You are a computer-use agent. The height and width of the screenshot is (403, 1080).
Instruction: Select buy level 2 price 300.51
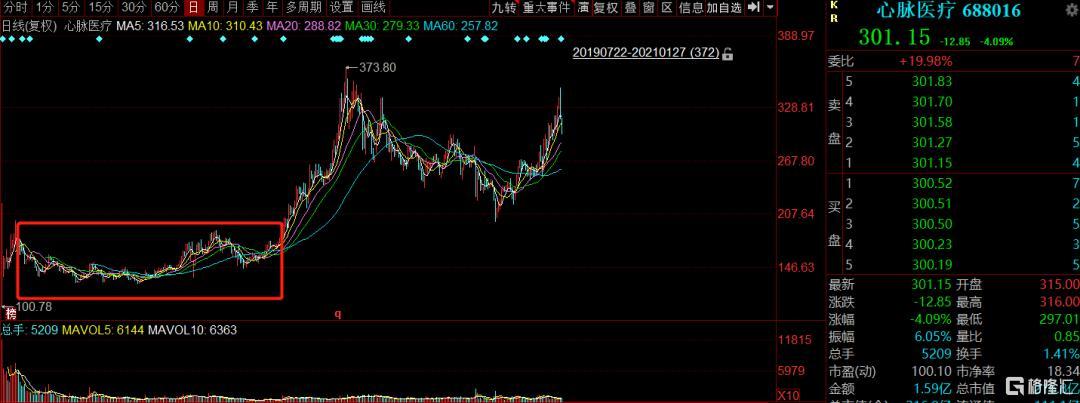(x=932, y=203)
